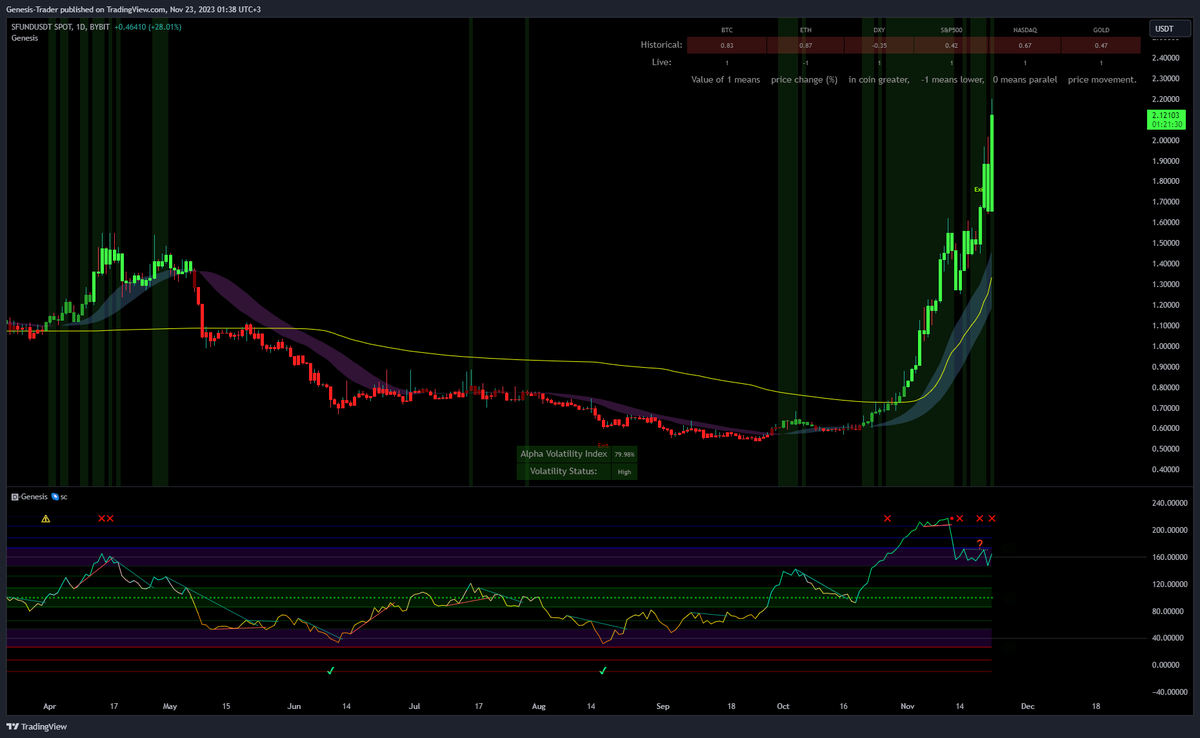Click the S&P500 column header
The image size is (1200, 738).
pos(951,31)
